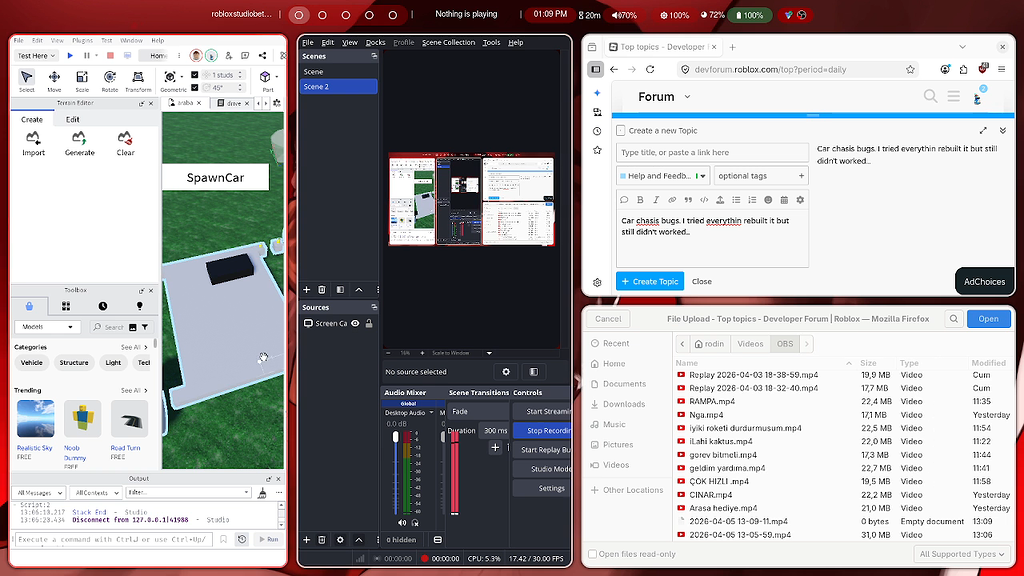Toggle the lock on the Screen Capture source
Viewport: 1024px width, 576px height.
tap(369, 323)
